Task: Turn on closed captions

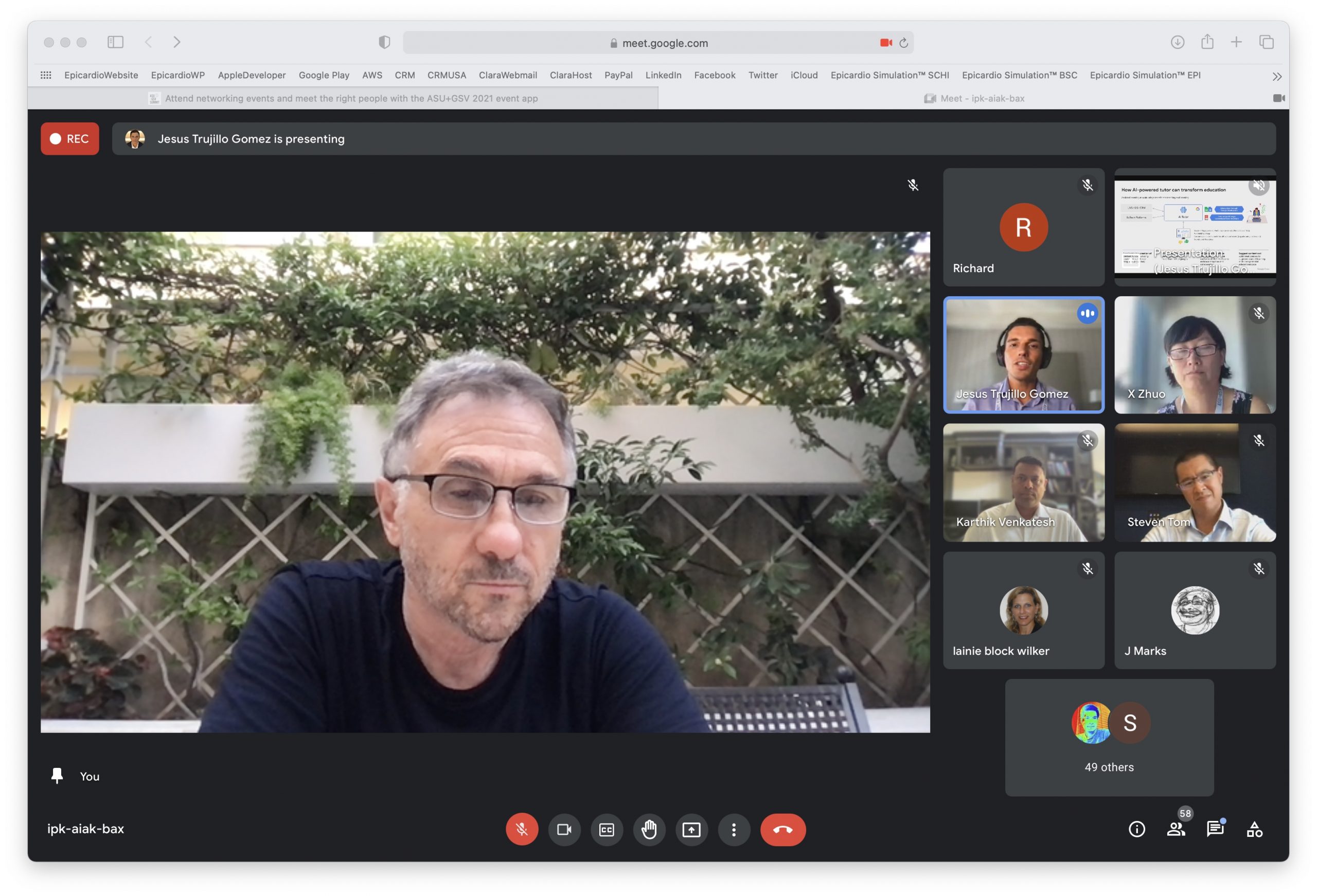Action: pos(607,829)
